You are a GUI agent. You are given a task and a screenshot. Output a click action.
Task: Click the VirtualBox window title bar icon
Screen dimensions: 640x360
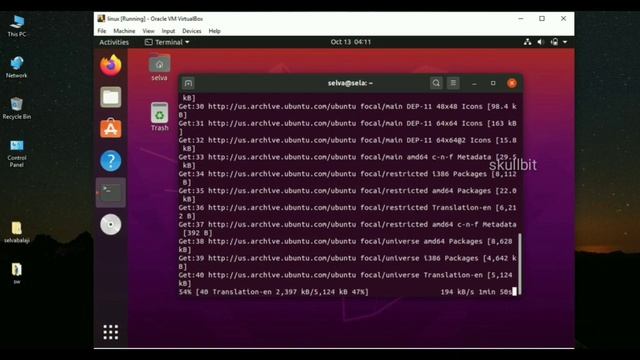tap(101, 19)
